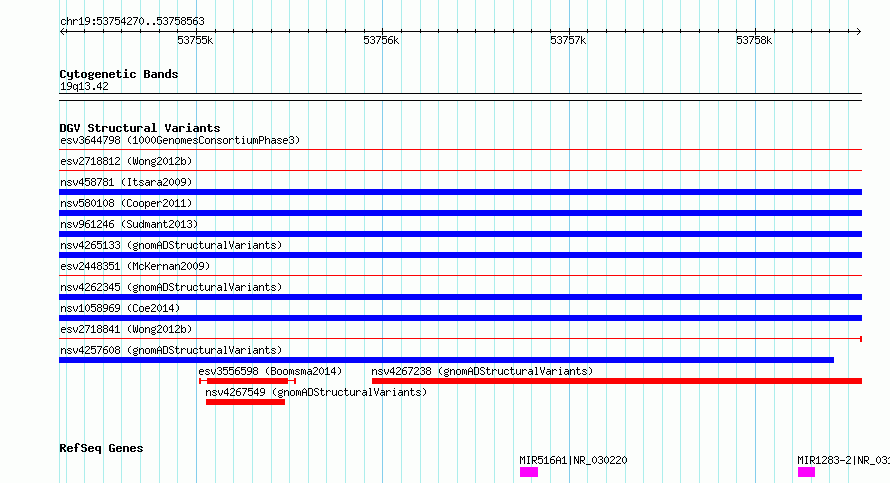
Task: Click the right arrow of the ruler
Action: pos(859,32)
